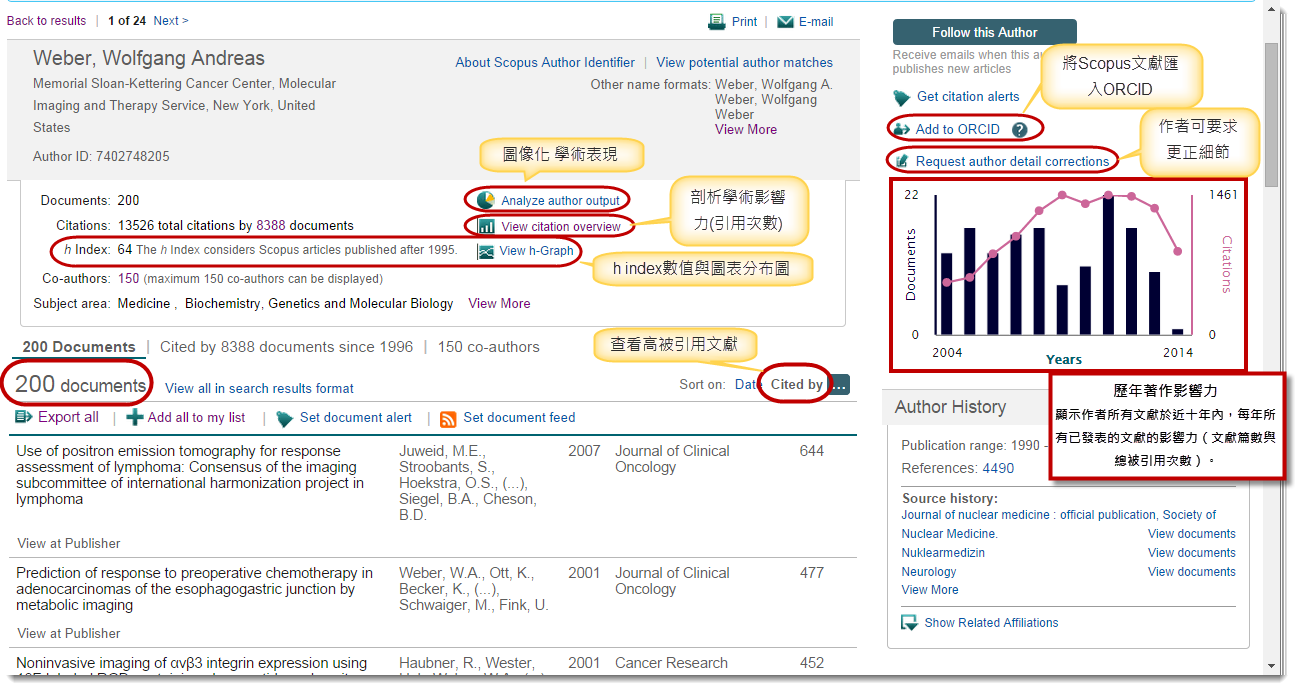Open the References 4490 link
The image size is (1295, 690).
click(998, 468)
